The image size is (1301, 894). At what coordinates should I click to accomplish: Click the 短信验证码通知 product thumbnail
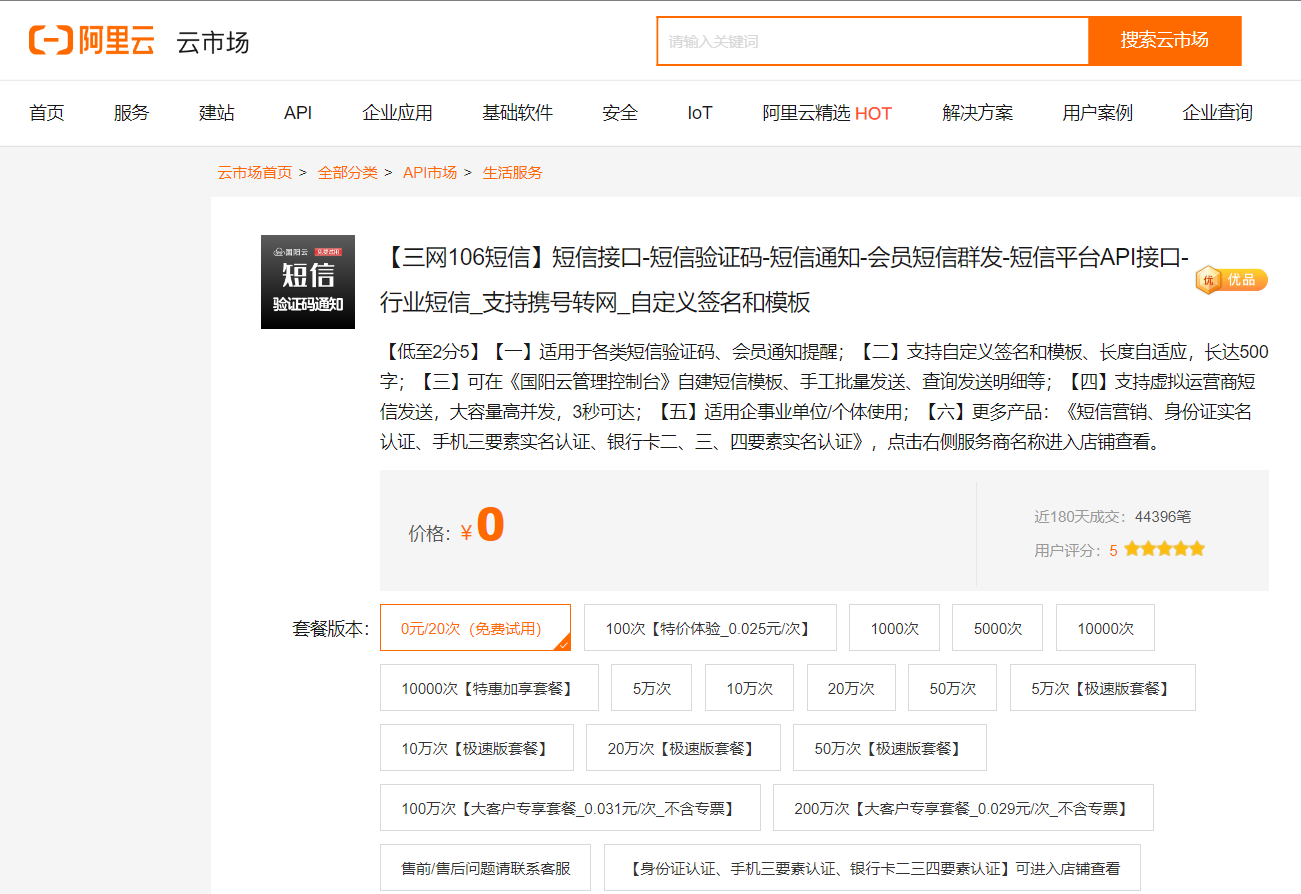[308, 282]
